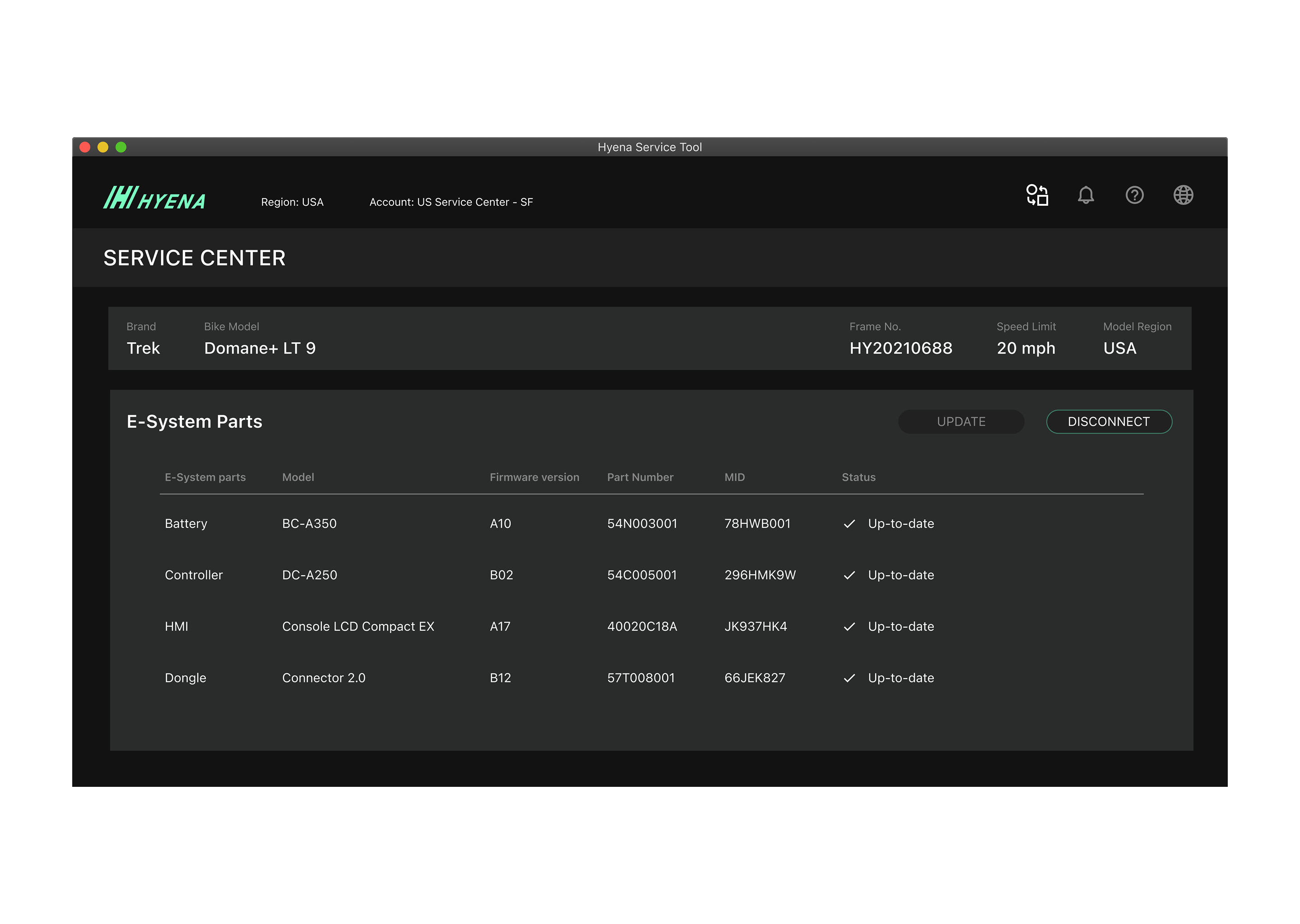
Task: Click the Firmware version column header
Action: [x=534, y=477]
